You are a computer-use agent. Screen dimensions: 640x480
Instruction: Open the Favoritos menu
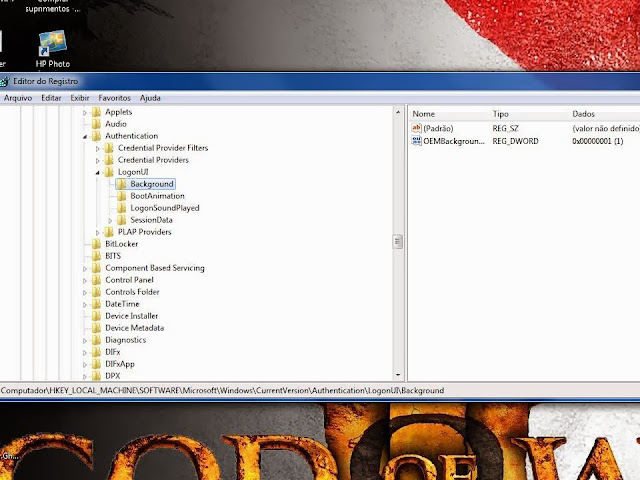point(114,98)
